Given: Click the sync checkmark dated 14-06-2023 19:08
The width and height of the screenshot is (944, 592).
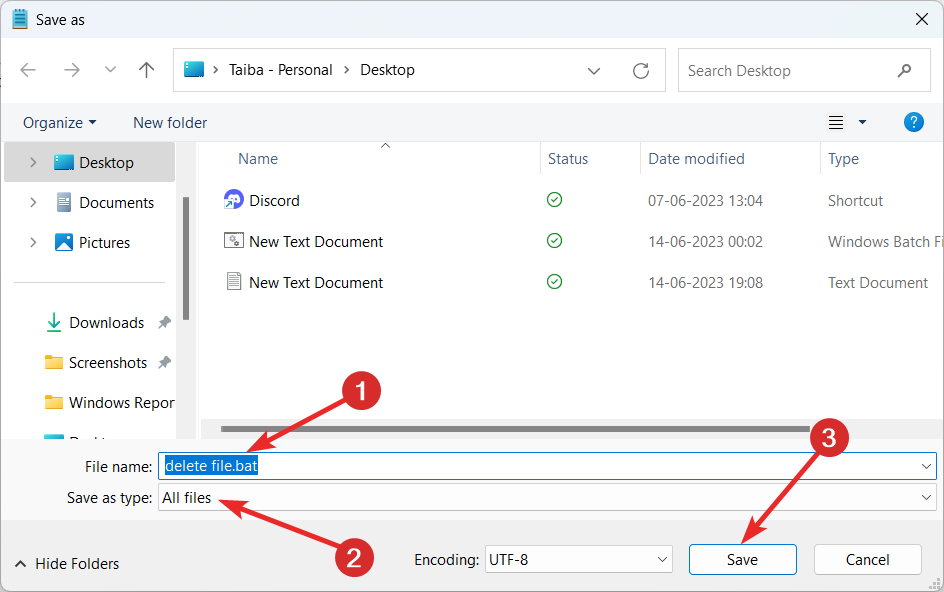Looking at the screenshot, I should coord(554,281).
